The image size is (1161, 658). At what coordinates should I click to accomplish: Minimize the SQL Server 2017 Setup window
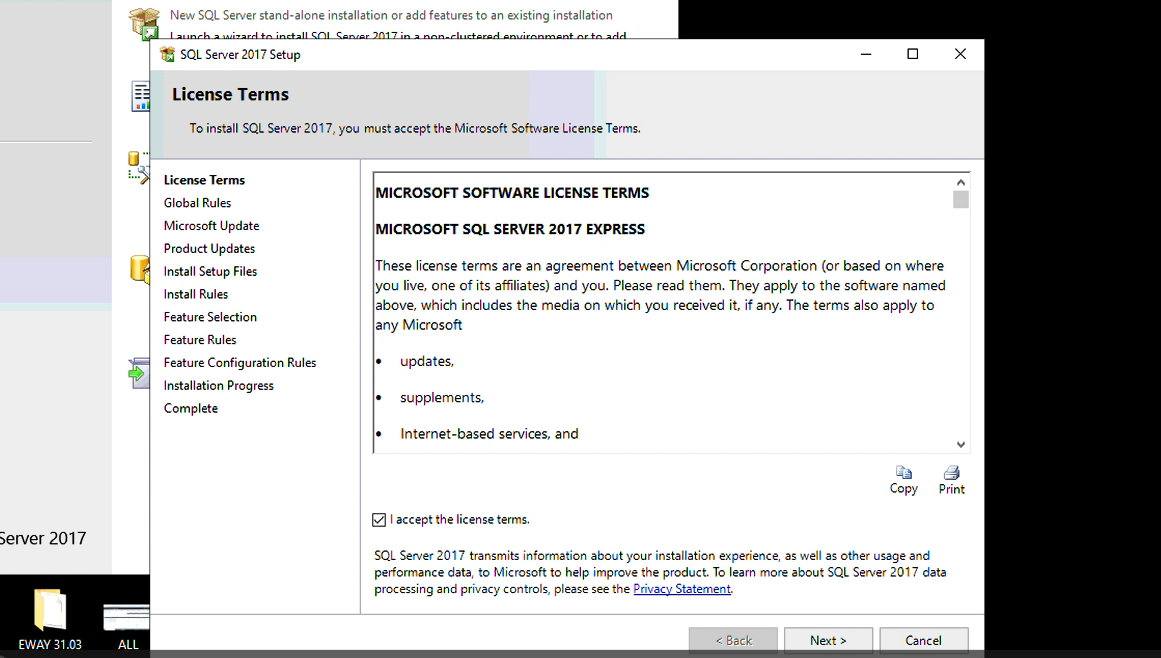(x=866, y=54)
